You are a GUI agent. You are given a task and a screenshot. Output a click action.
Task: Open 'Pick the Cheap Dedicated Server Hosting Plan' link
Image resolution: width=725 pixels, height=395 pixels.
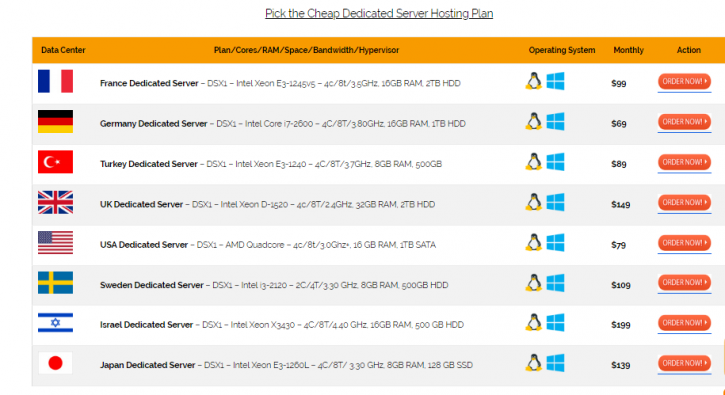click(379, 13)
